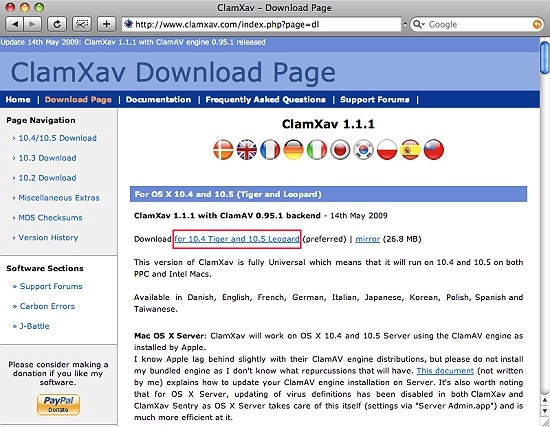Open the Home nav item
550x427 pixels.
coord(18,100)
